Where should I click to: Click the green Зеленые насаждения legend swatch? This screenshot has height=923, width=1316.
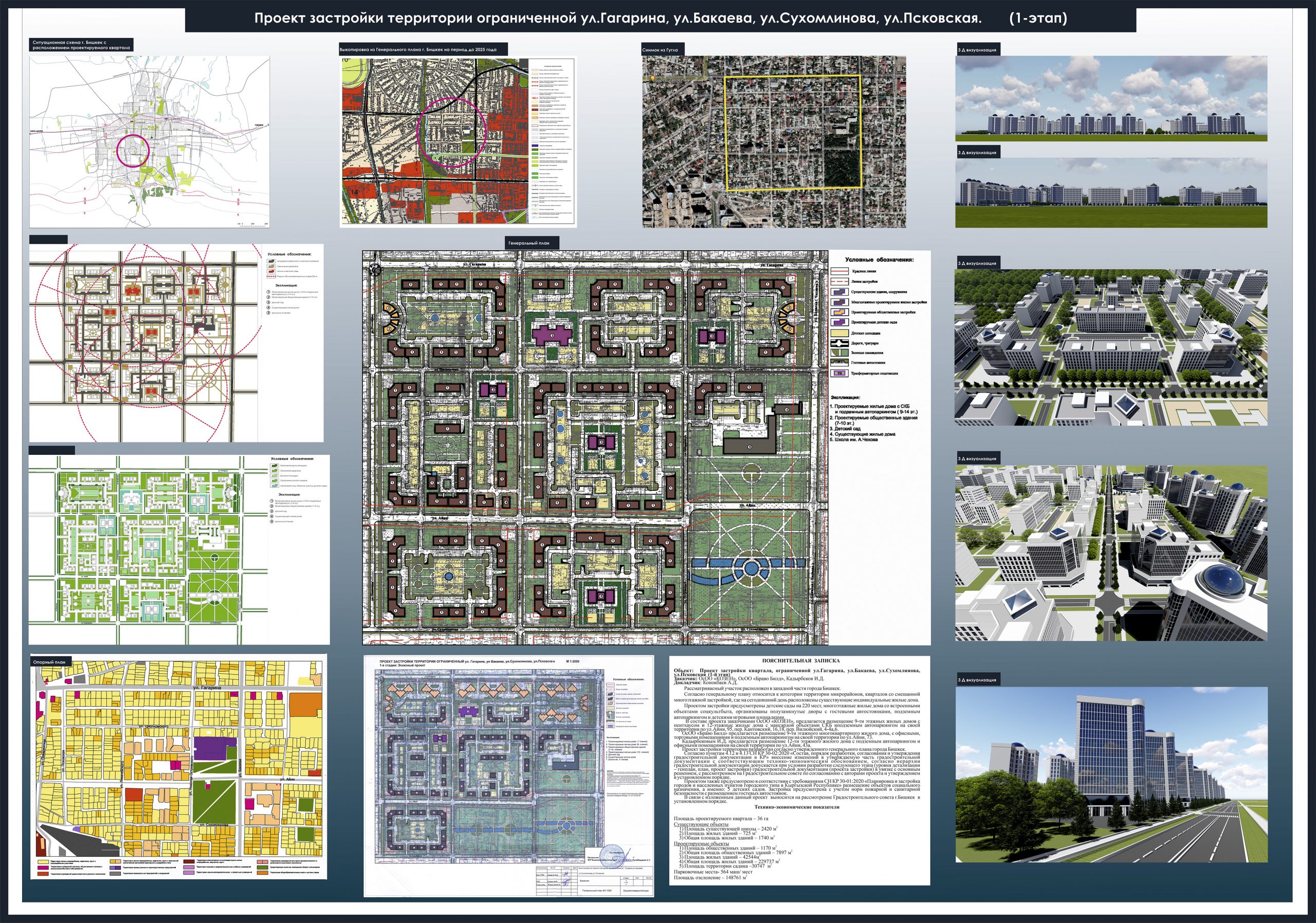point(839,353)
